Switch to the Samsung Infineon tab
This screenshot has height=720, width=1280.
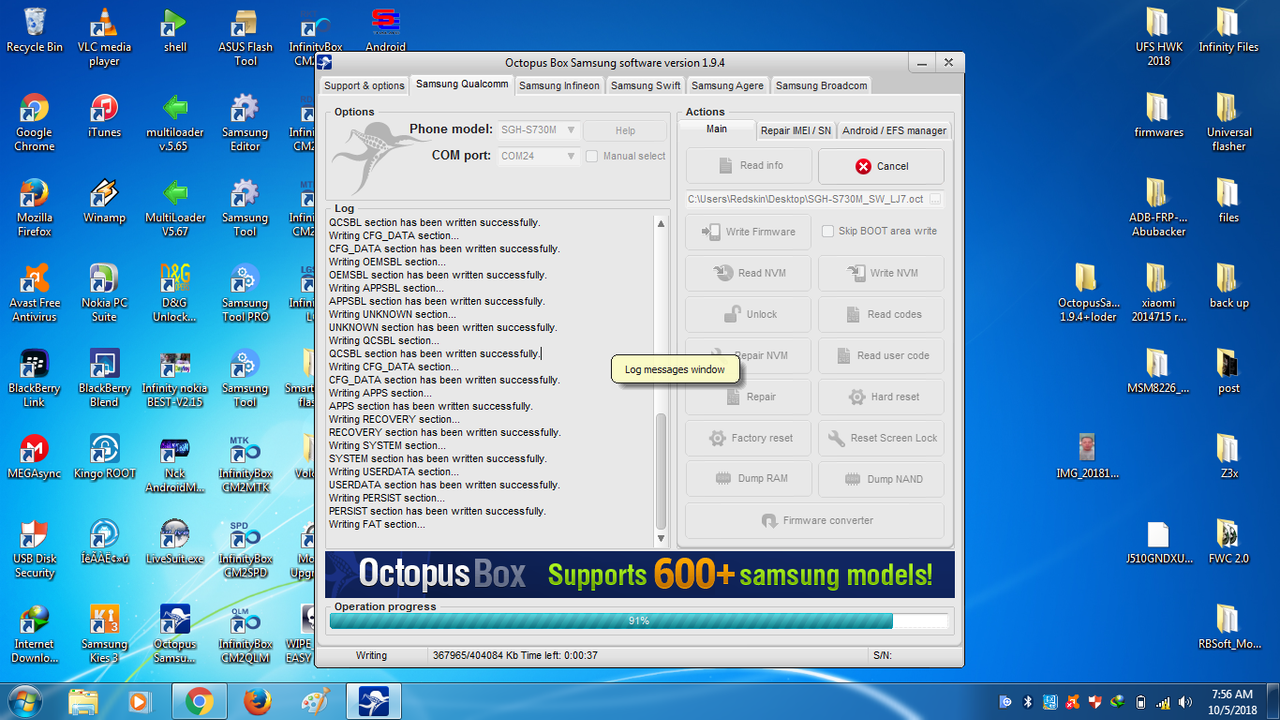[x=559, y=86]
